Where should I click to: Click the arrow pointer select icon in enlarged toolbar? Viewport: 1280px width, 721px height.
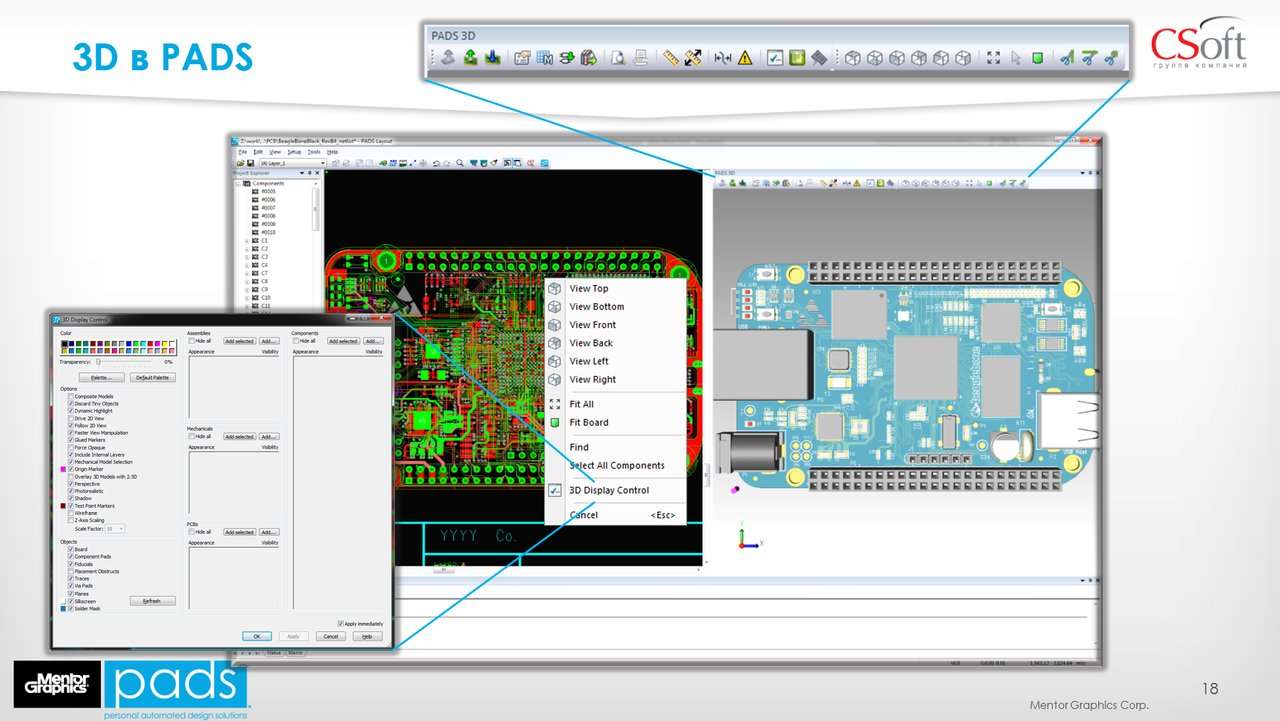click(x=1016, y=58)
